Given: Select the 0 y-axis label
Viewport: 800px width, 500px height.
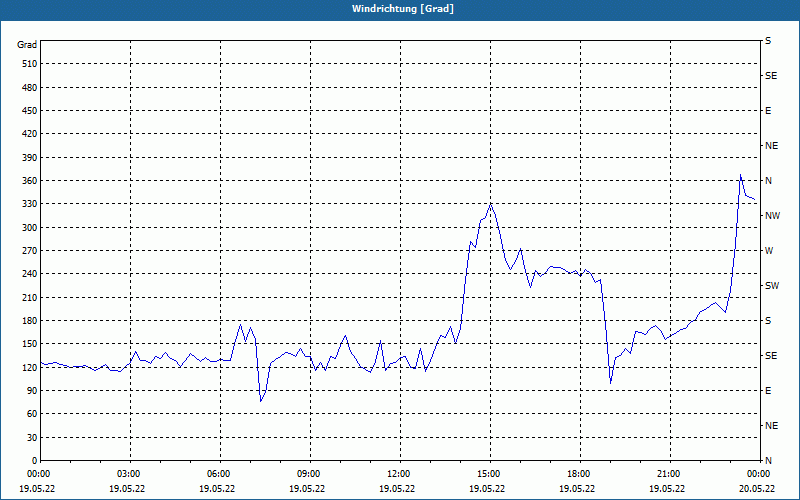Looking at the screenshot, I should [34, 461].
